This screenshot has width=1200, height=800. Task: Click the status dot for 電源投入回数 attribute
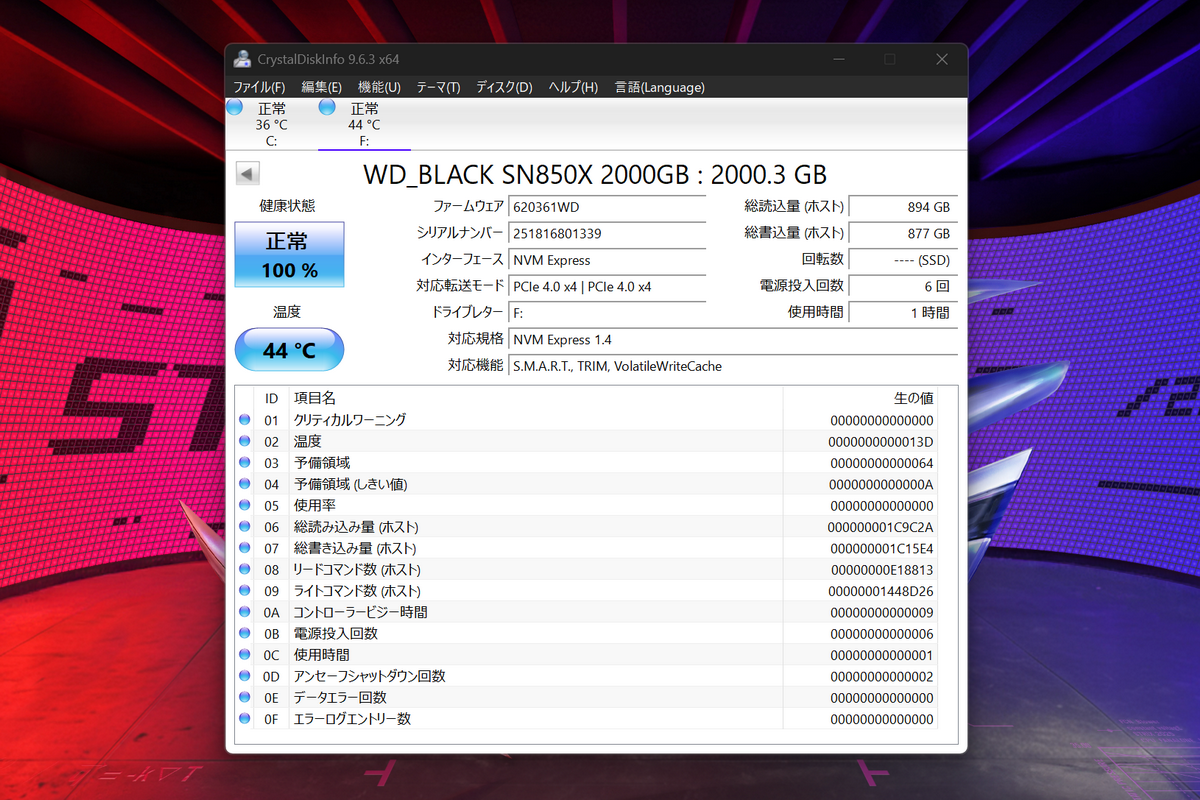point(244,633)
